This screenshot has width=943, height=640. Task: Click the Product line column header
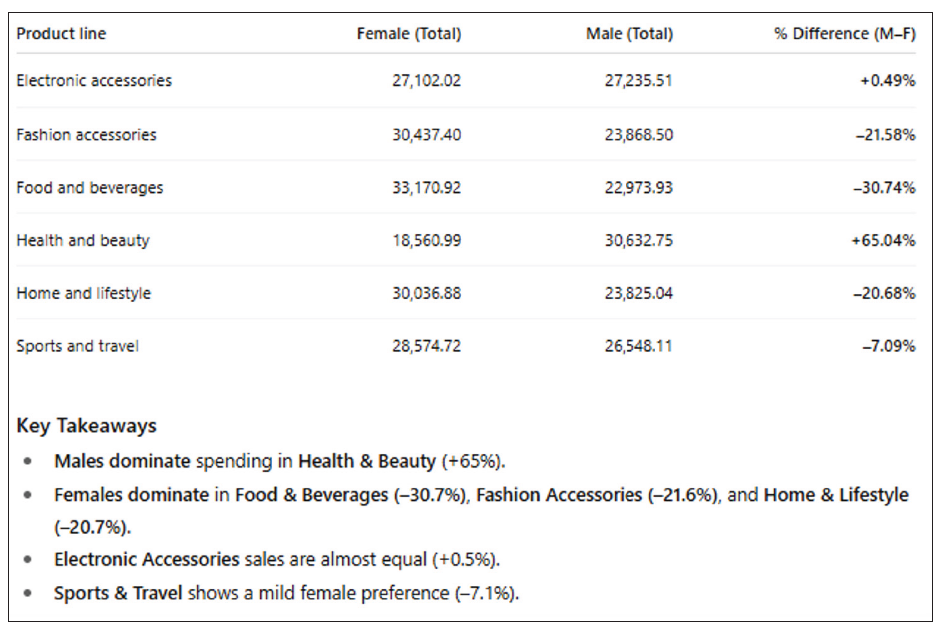(x=61, y=34)
